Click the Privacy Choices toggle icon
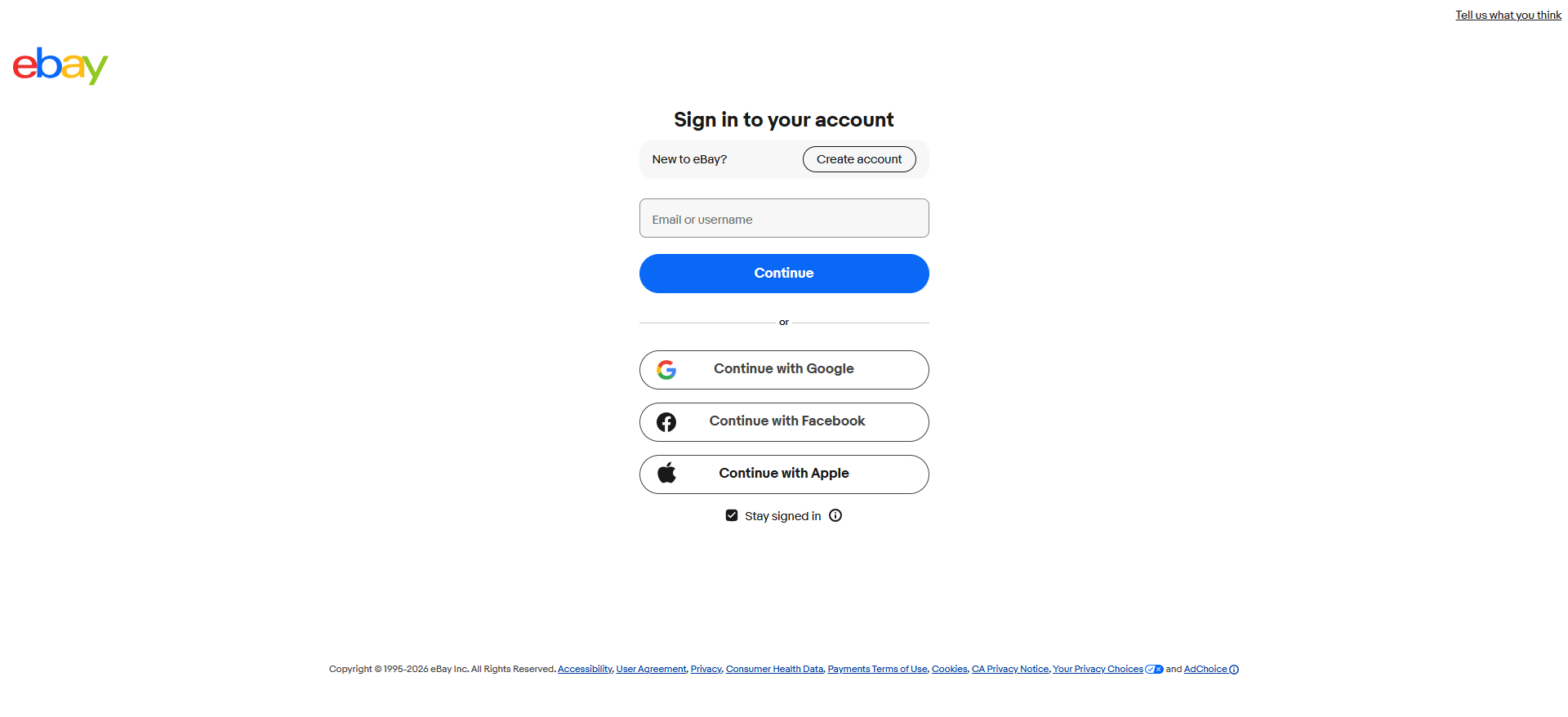 [x=1154, y=670]
